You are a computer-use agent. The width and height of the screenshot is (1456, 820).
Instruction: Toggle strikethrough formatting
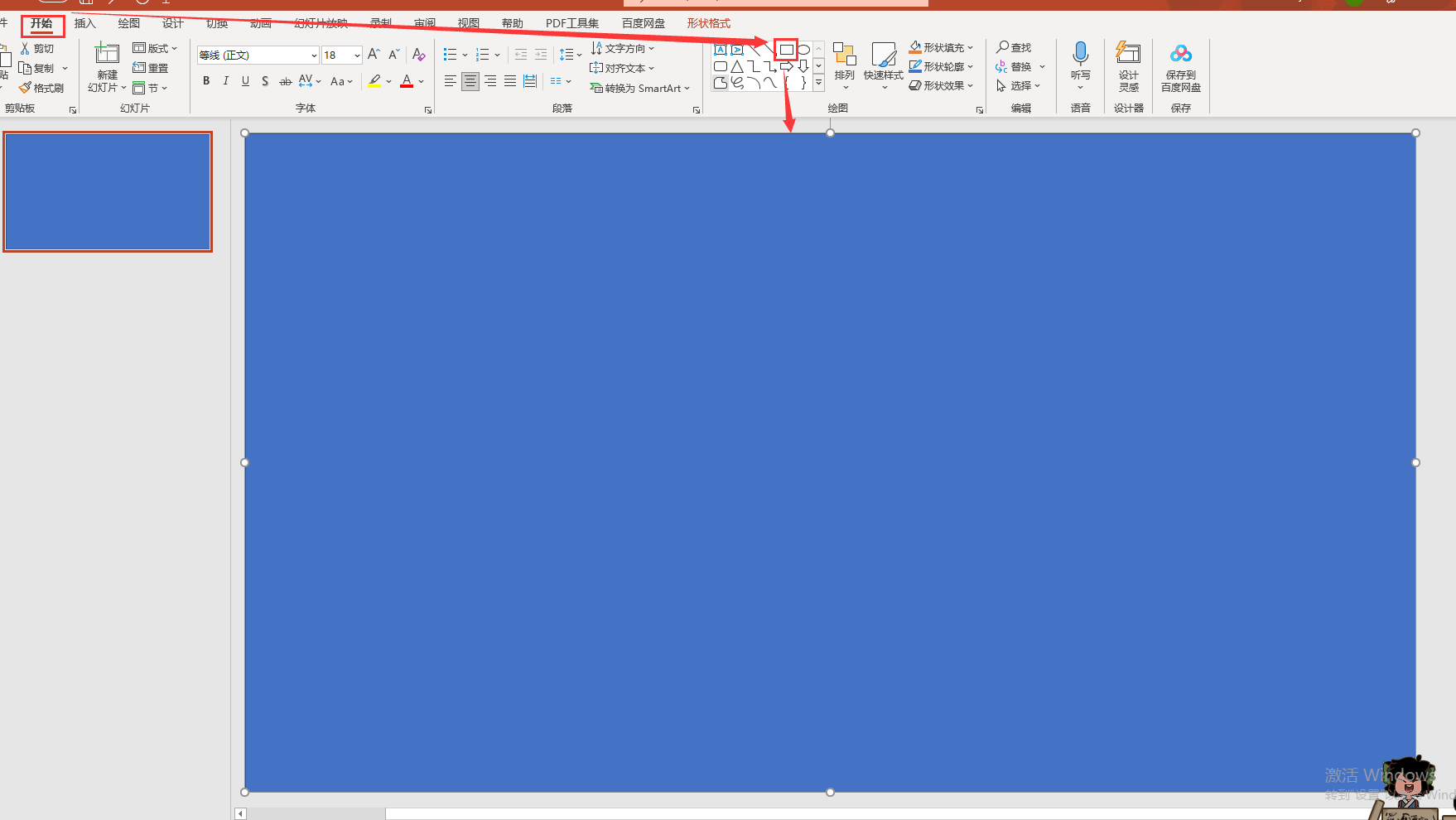coord(285,81)
